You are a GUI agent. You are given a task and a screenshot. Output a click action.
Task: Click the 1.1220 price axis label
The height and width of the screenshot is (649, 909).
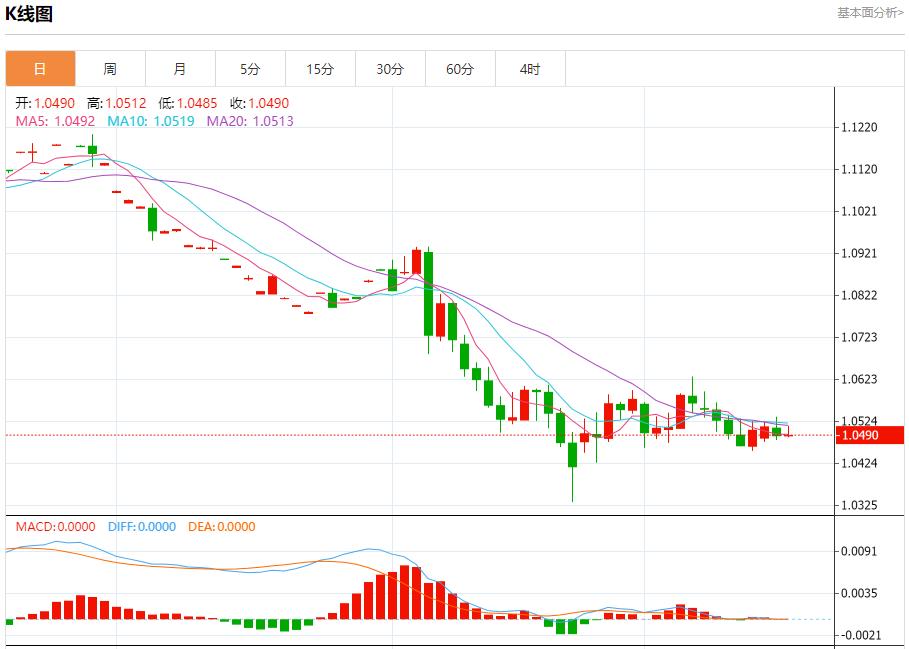pyautogui.click(x=859, y=128)
